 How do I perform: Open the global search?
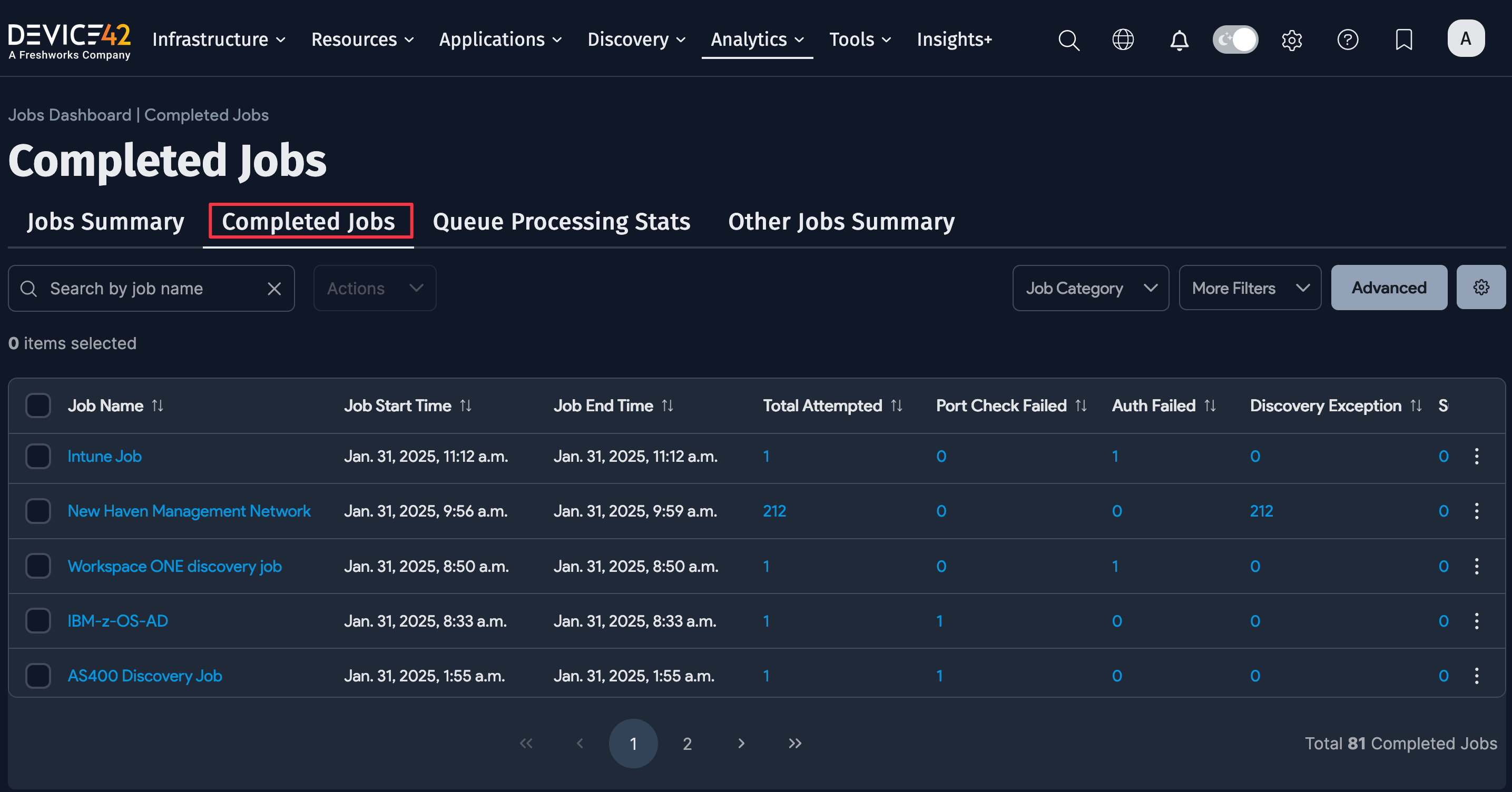[x=1068, y=40]
